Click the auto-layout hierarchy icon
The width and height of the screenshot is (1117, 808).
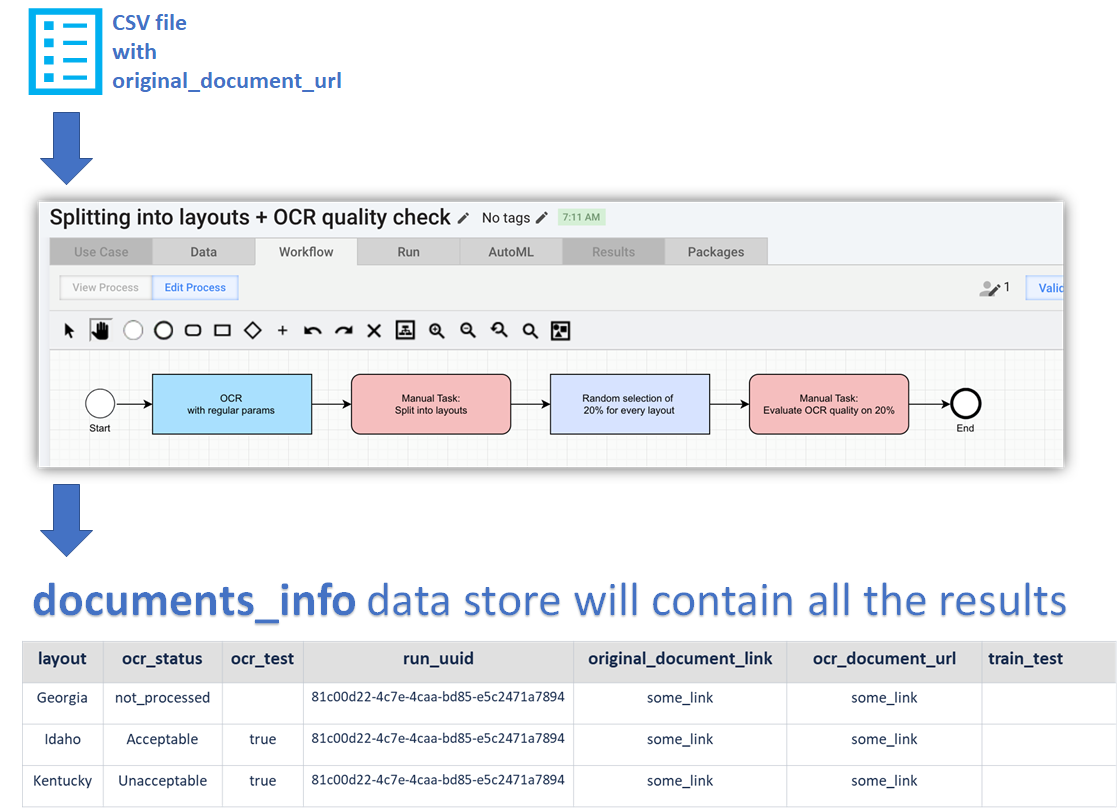click(405, 330)
